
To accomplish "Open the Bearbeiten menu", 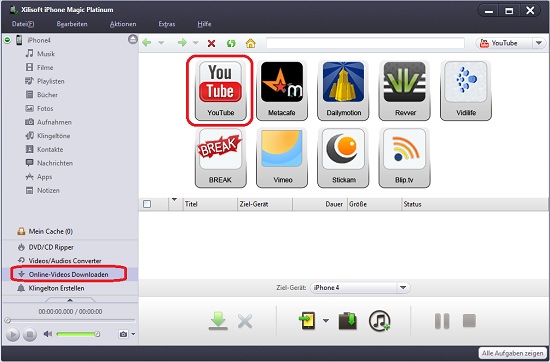I will [72, 24].
